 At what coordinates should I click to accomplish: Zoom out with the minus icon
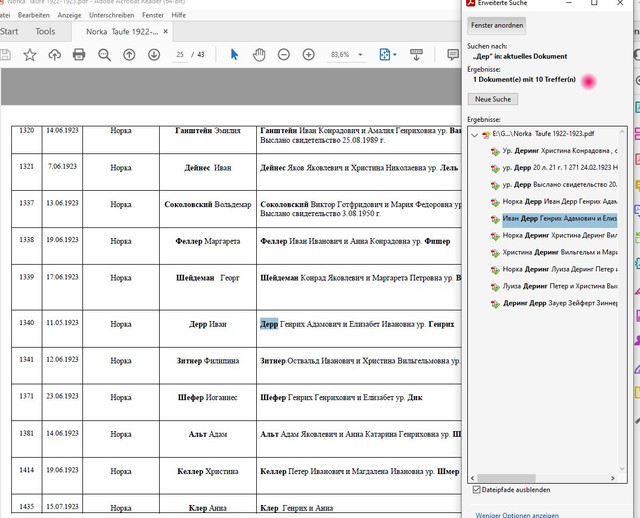click(284, 55)
